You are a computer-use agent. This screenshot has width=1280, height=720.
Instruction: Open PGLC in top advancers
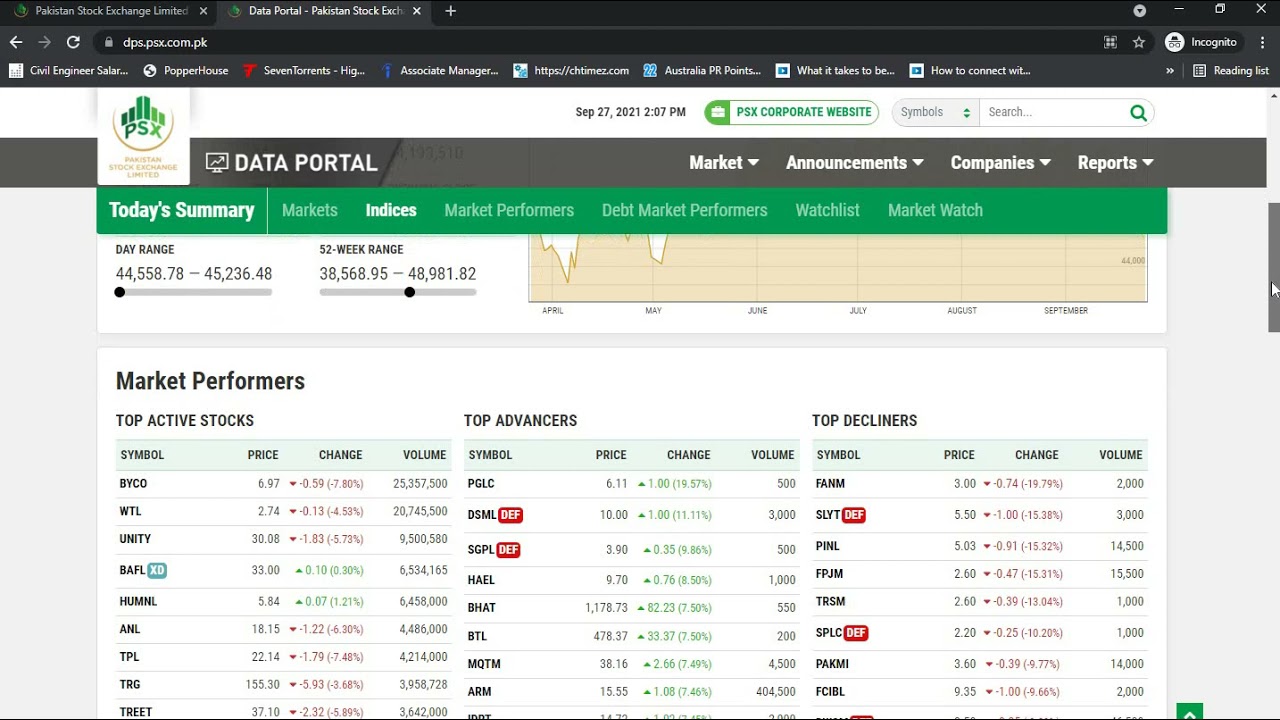click(481, 484)
